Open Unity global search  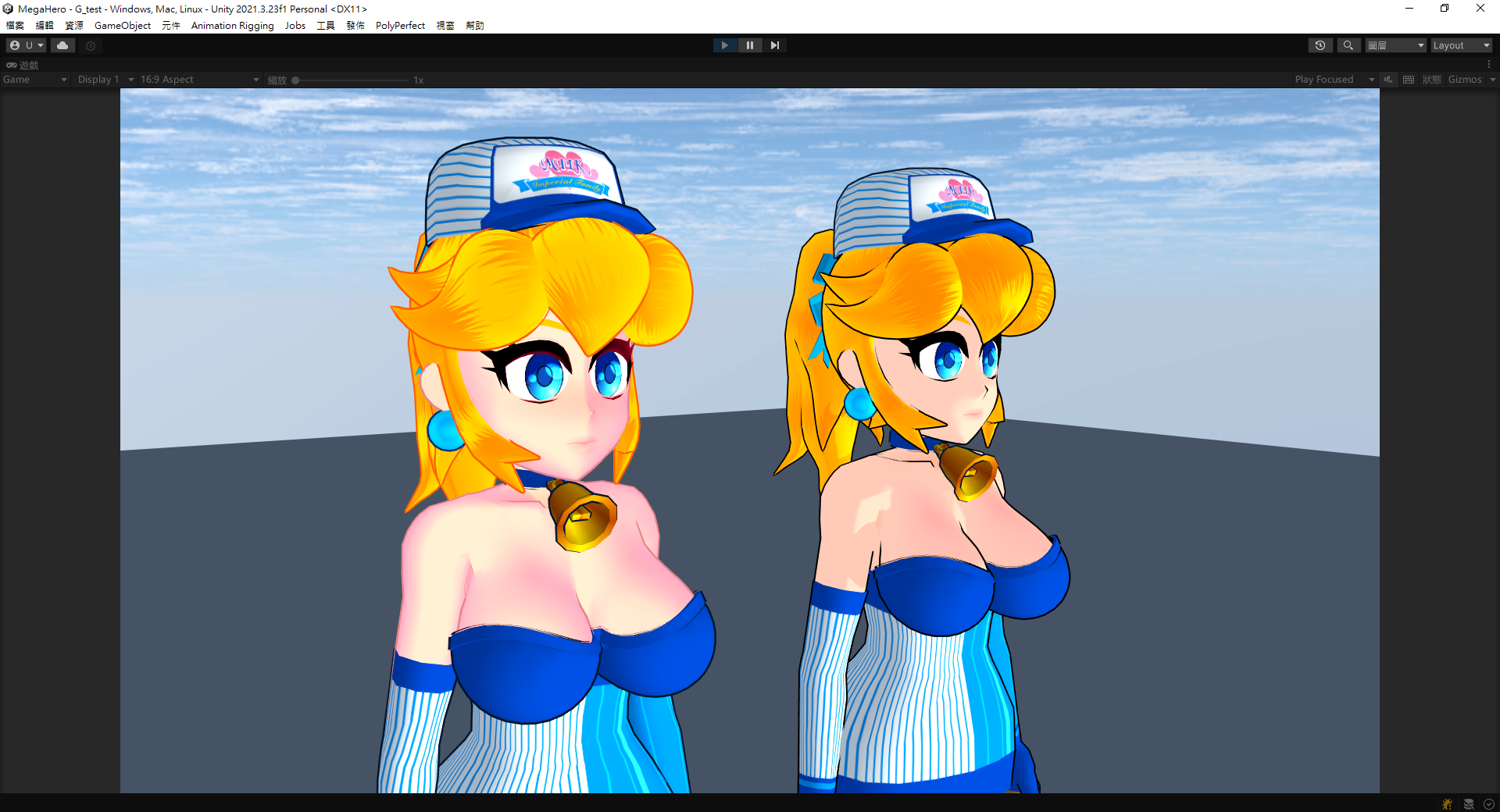tap(1348, 45)
